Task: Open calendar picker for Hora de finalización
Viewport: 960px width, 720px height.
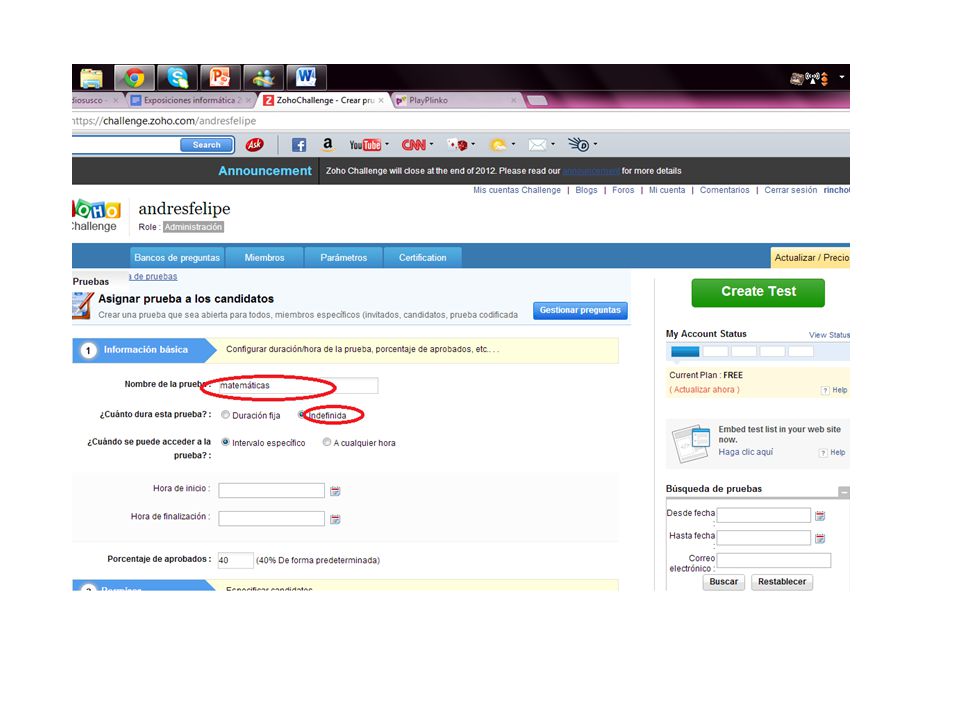Action: (335, 519)
